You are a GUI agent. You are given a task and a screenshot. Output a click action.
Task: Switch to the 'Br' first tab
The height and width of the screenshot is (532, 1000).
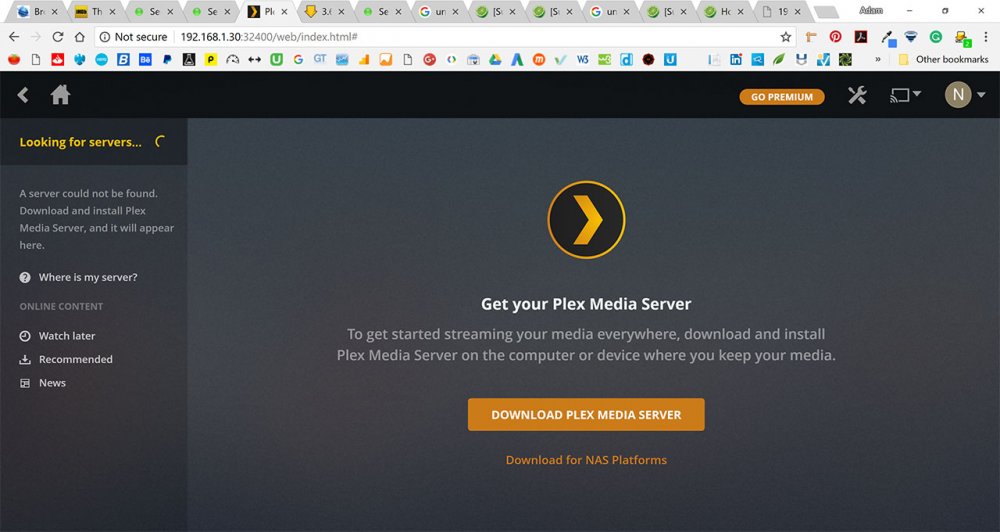click(38, 11)
